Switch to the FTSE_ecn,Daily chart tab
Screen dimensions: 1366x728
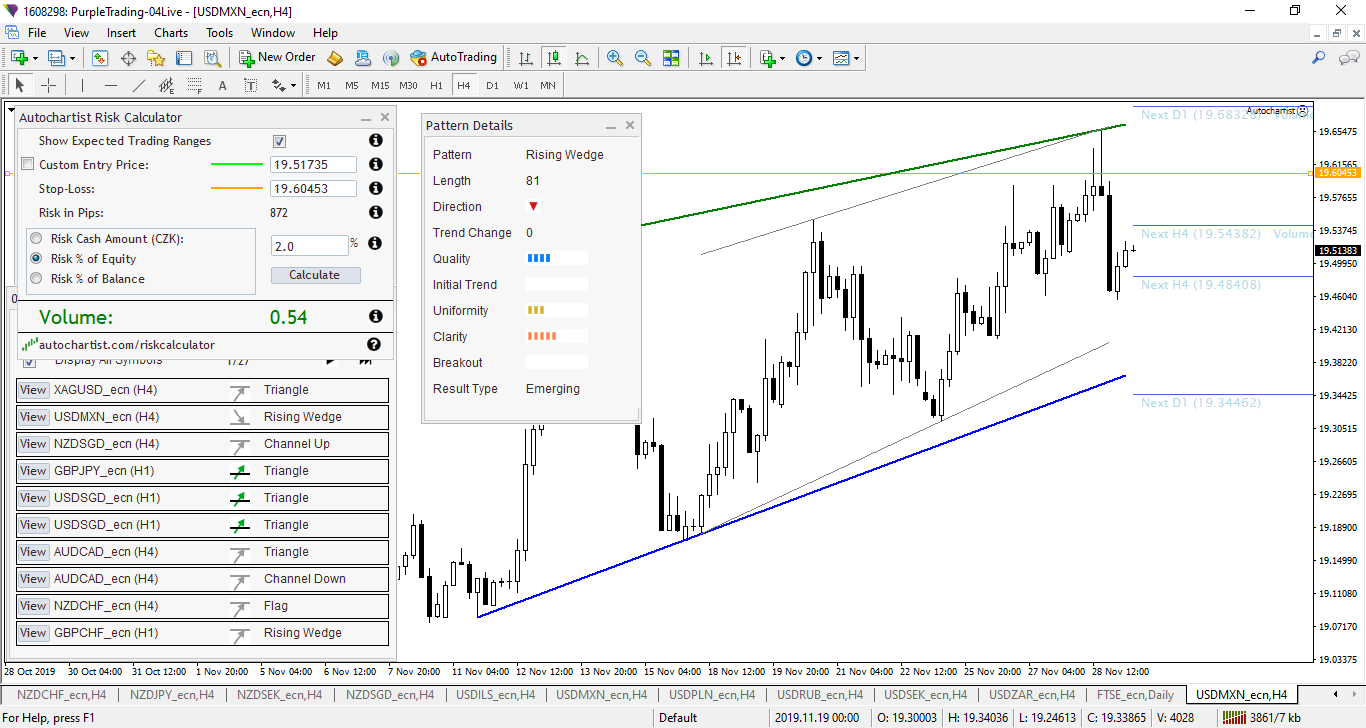point(1135,694)
